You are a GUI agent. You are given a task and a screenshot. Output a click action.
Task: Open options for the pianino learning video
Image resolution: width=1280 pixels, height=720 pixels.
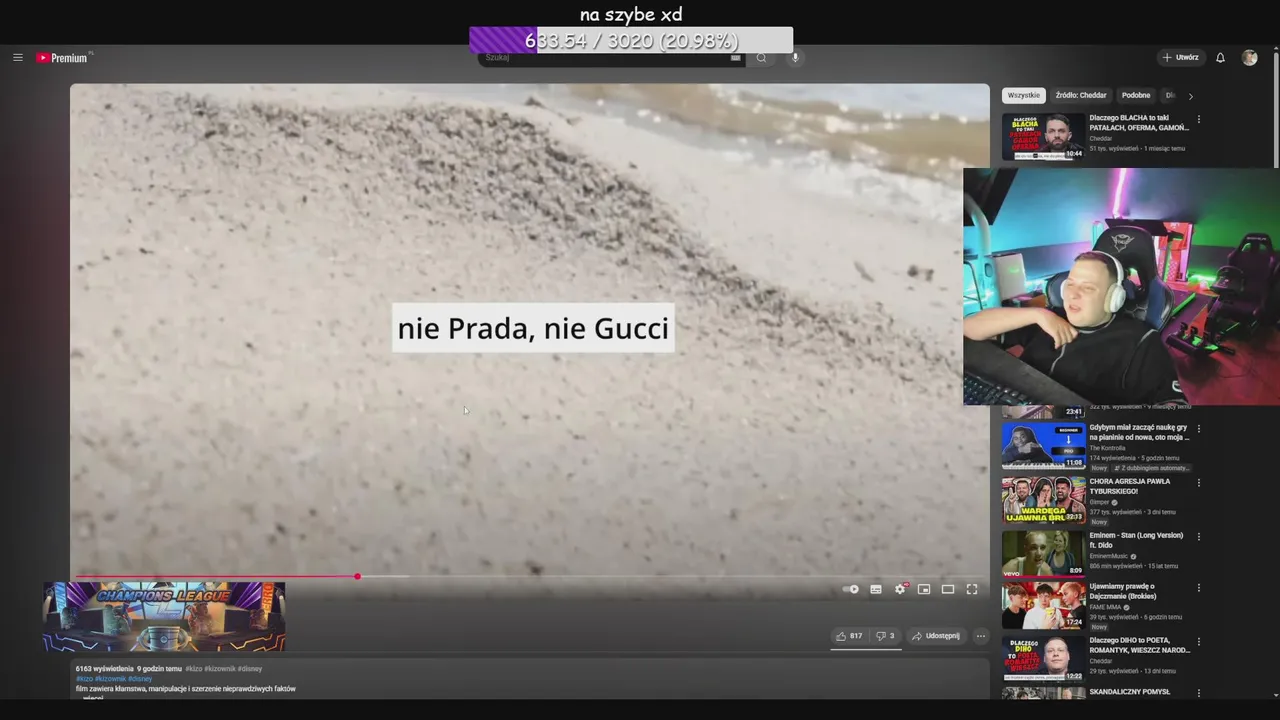point(1199,428)
